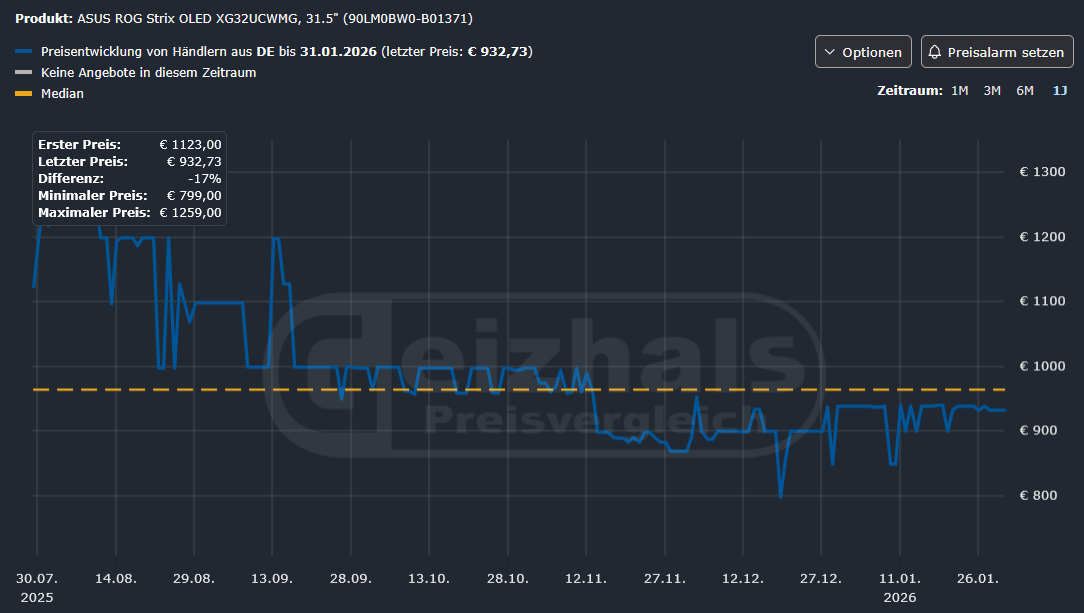Click the gray Keine Angebote legend swatch
This screenshot has width=1084, height=613.
pyautogui.click(x=24, y=72)
